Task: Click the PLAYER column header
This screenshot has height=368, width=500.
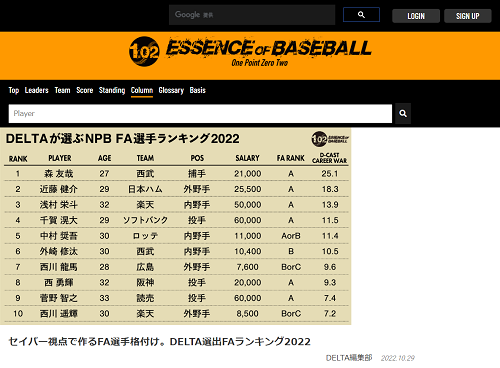Action: click(60, 158)
